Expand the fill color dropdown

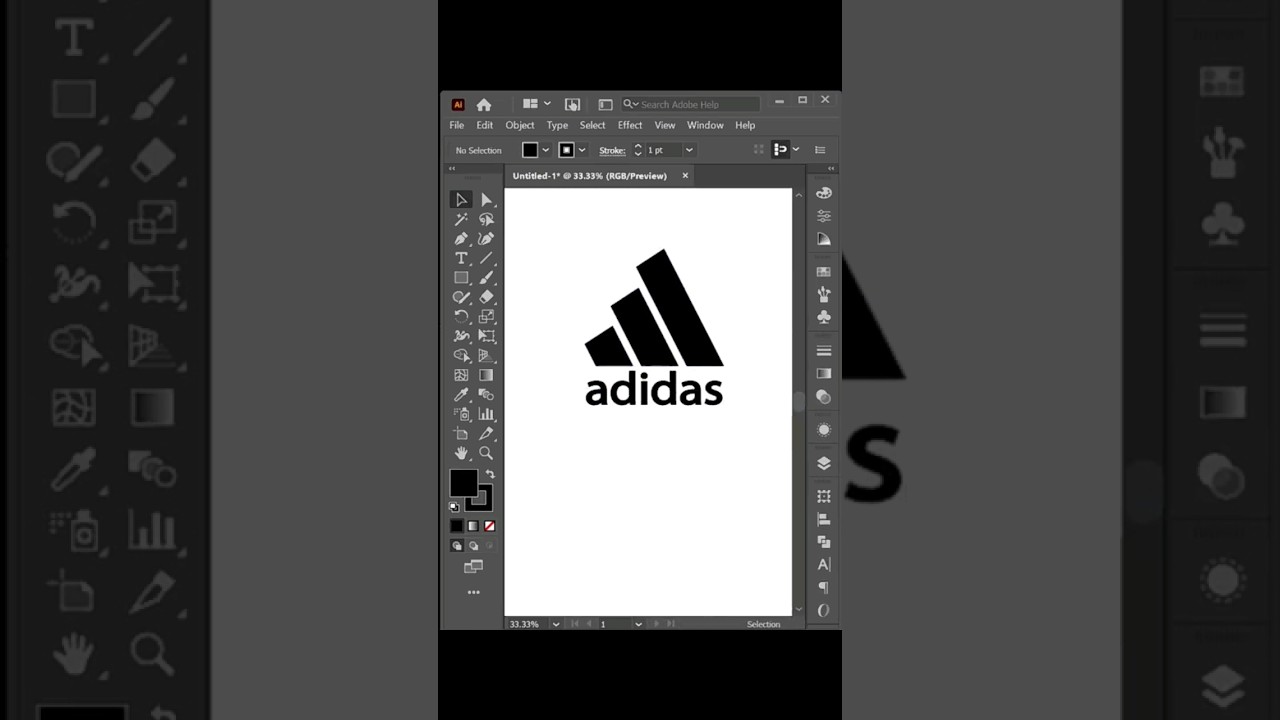pos(545,150)
